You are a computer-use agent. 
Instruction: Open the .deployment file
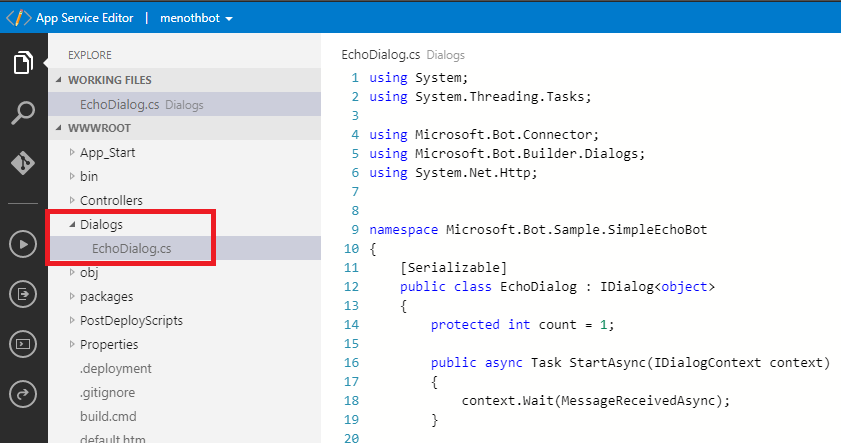point(116,368)
